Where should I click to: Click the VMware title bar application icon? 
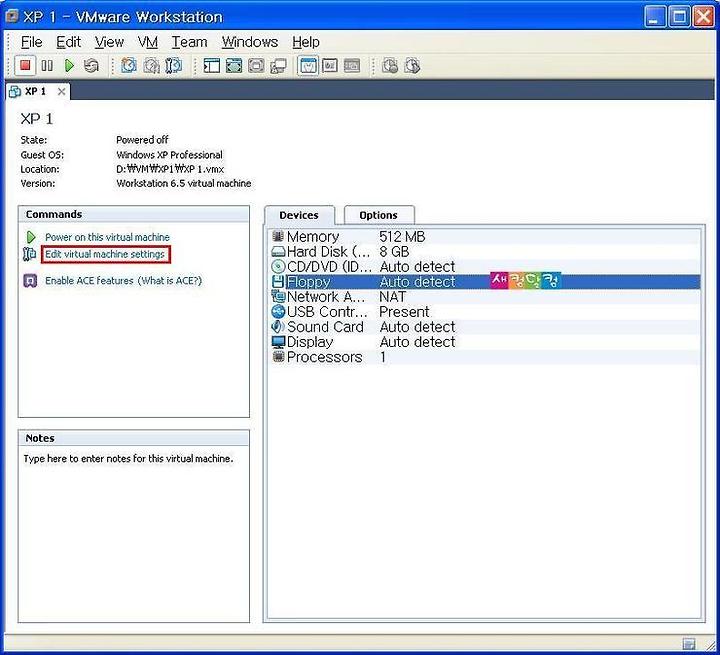[x=11, y=17]
